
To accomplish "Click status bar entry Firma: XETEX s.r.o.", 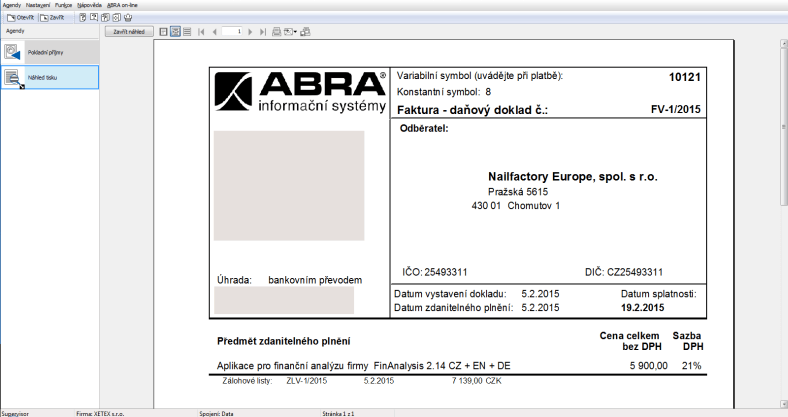I will (100, 413).
